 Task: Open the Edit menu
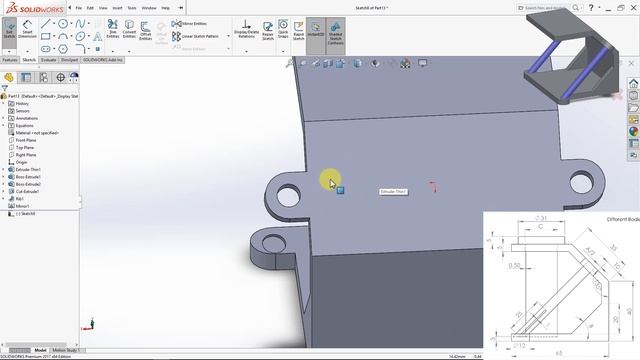[x=90, y=8]
